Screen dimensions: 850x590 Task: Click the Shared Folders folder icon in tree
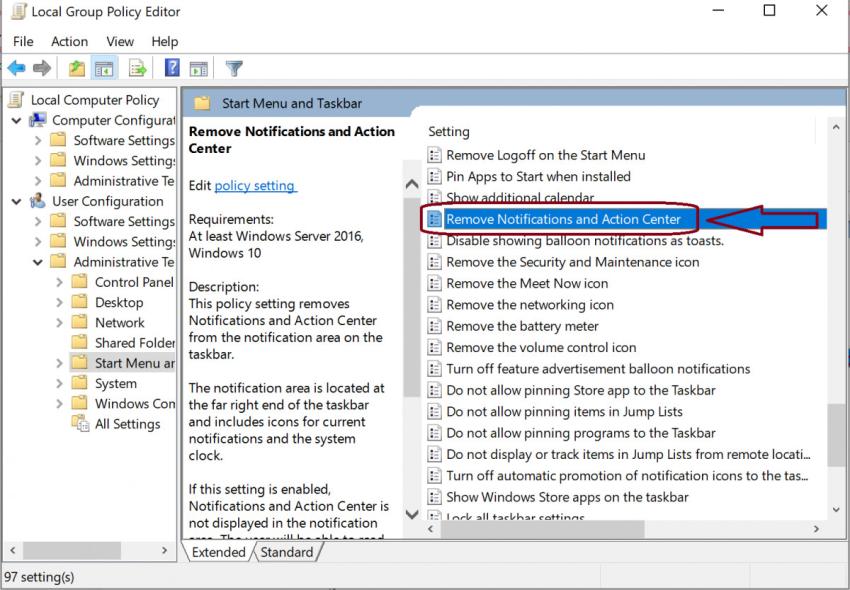coord(80,342)
